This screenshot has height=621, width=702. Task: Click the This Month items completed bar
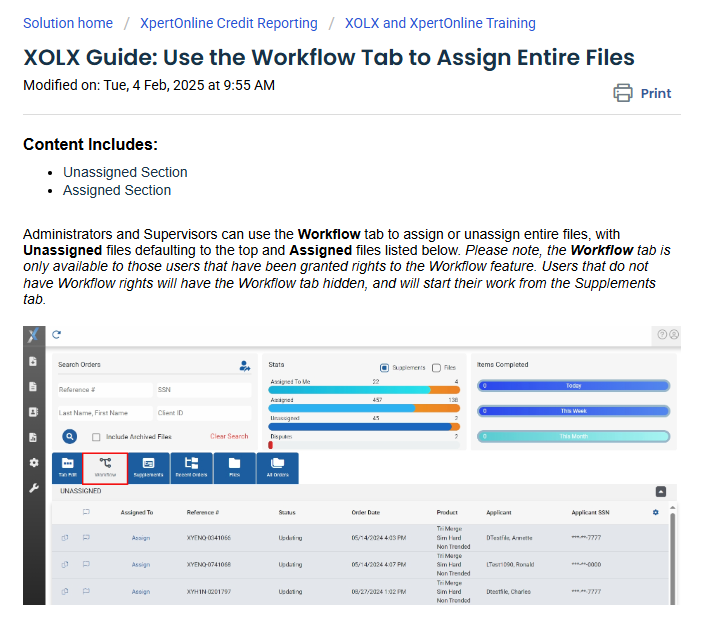click(x=574, y=436)
